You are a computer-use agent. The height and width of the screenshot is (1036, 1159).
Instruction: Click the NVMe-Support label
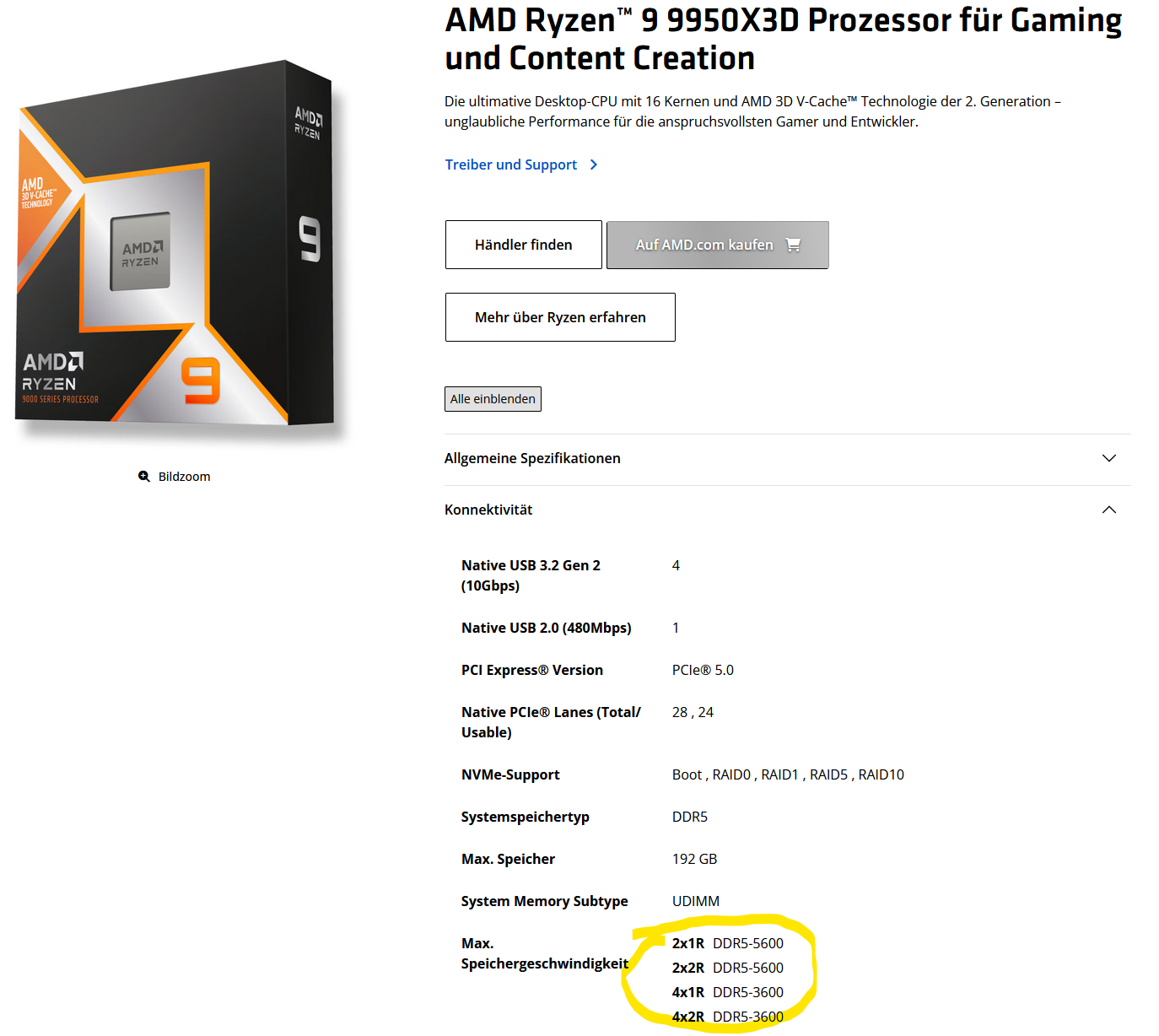point(510,774)
